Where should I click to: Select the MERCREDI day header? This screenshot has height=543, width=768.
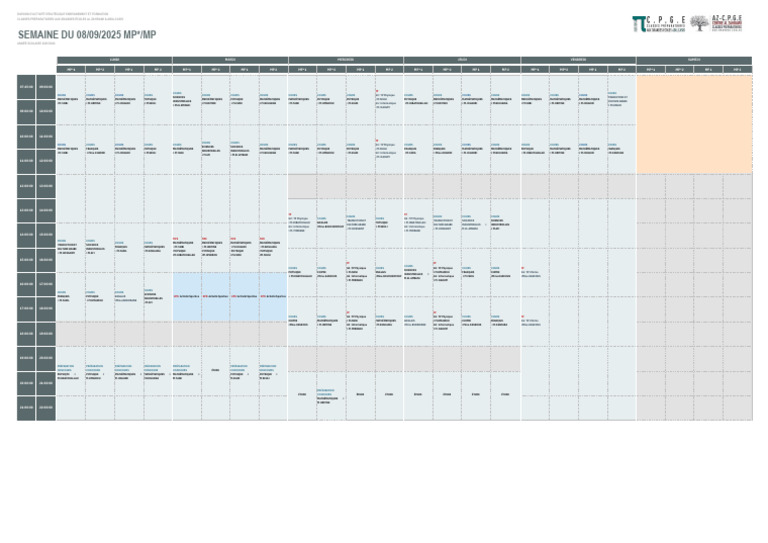pyautogui.click(x=346, y=60)
